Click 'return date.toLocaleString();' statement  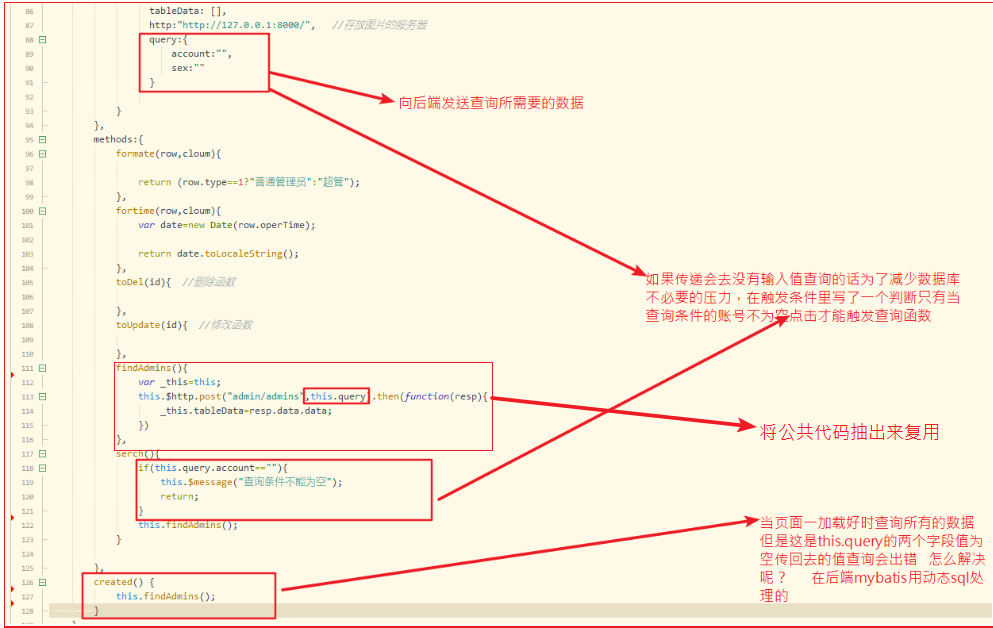pos(218,254)
